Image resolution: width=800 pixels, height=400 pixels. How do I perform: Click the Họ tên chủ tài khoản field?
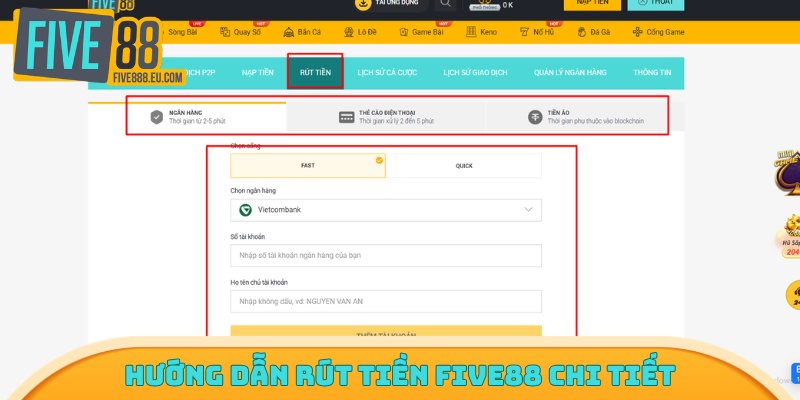[386, 302]
